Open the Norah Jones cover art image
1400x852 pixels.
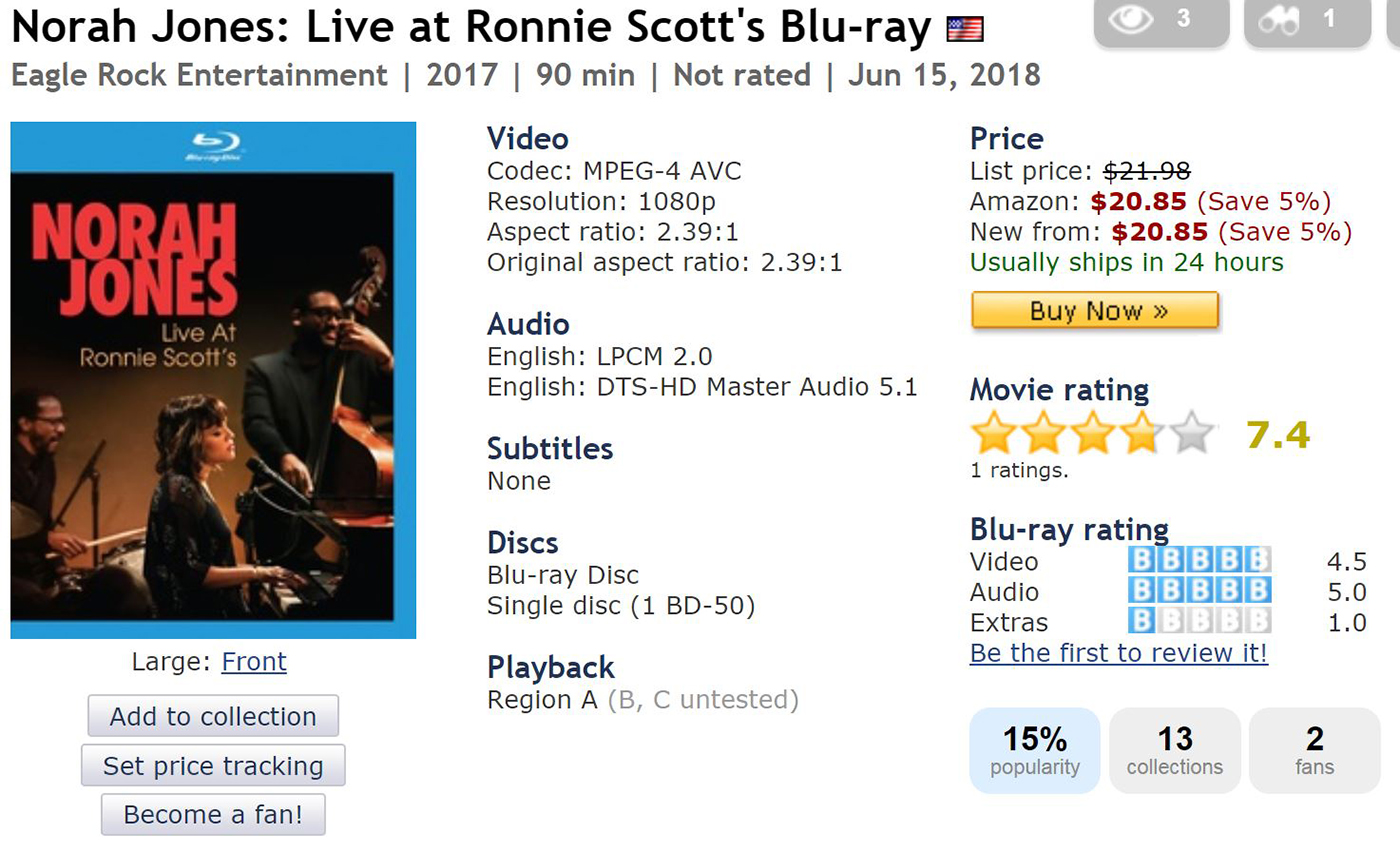point(213,380)
